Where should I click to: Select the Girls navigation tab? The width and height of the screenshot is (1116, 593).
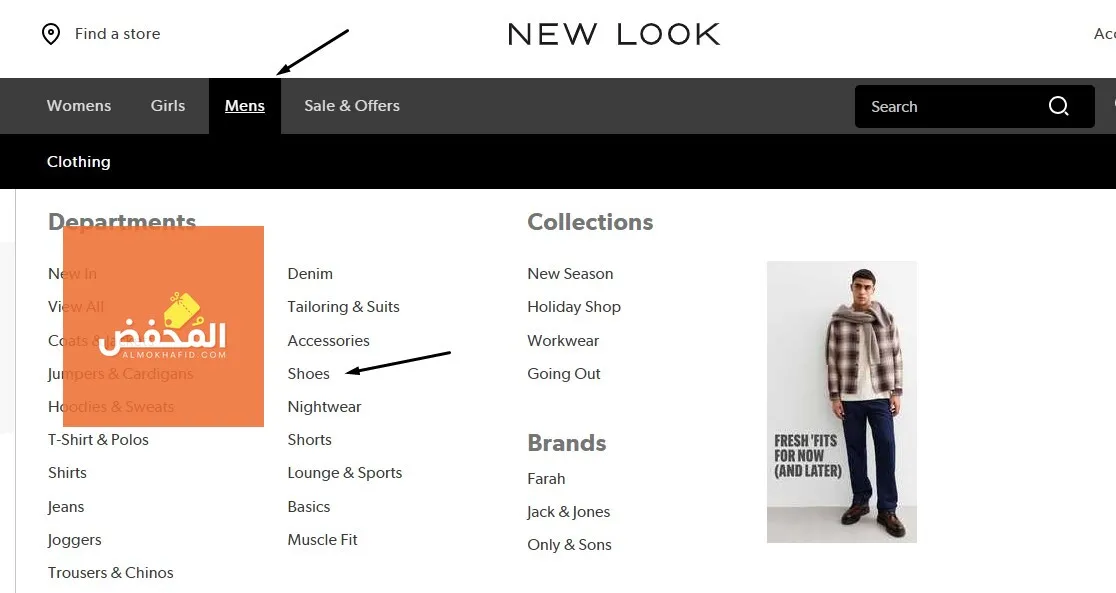click(168, 105)
